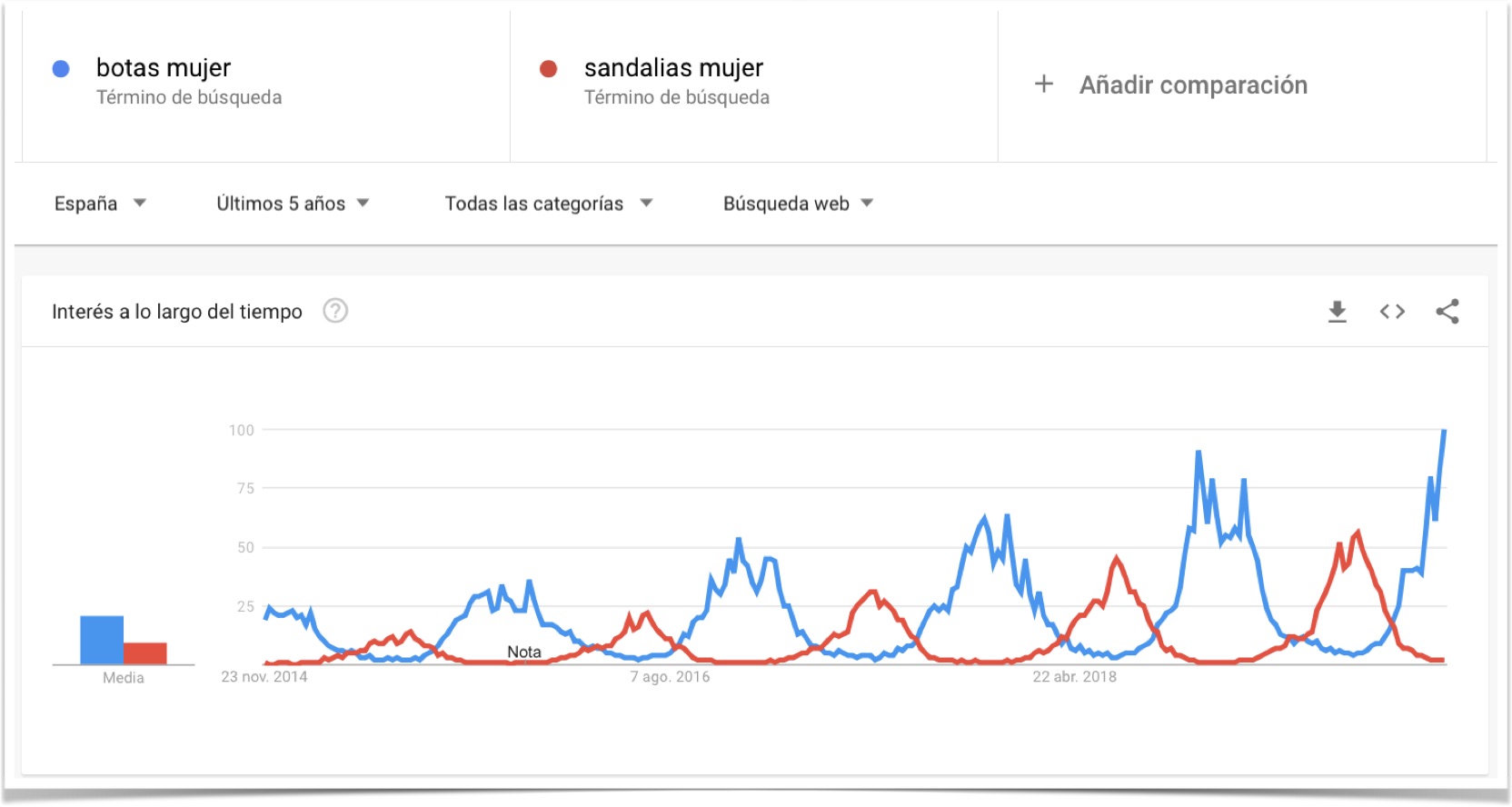Click the red dot for sandalias mujer
Screen dimensions: 1512x807
(x=546, y=66)
